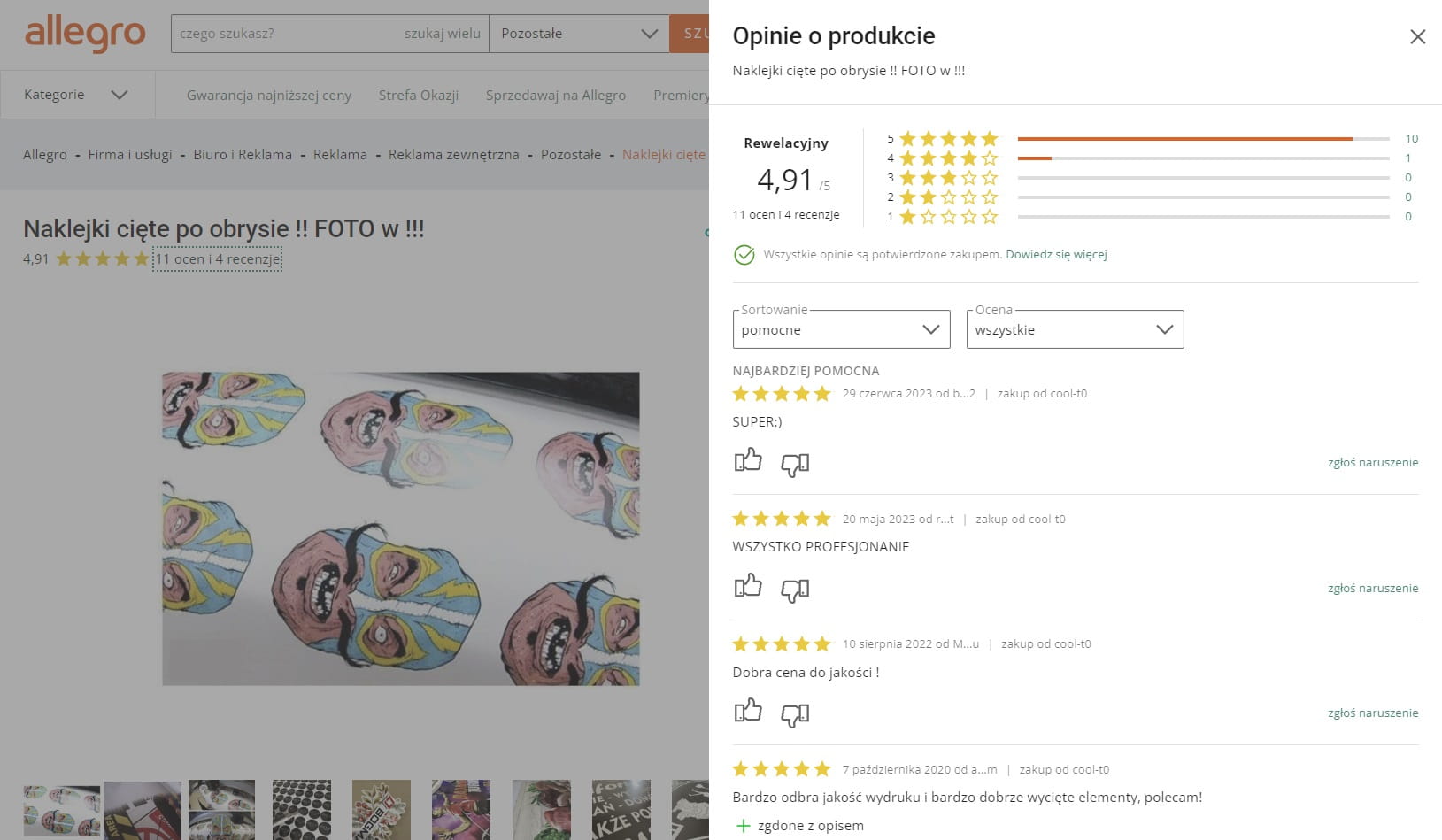1442x840 pixels.
Task: Thumbs down the SUPER:) review
Action: pos(795,464)
